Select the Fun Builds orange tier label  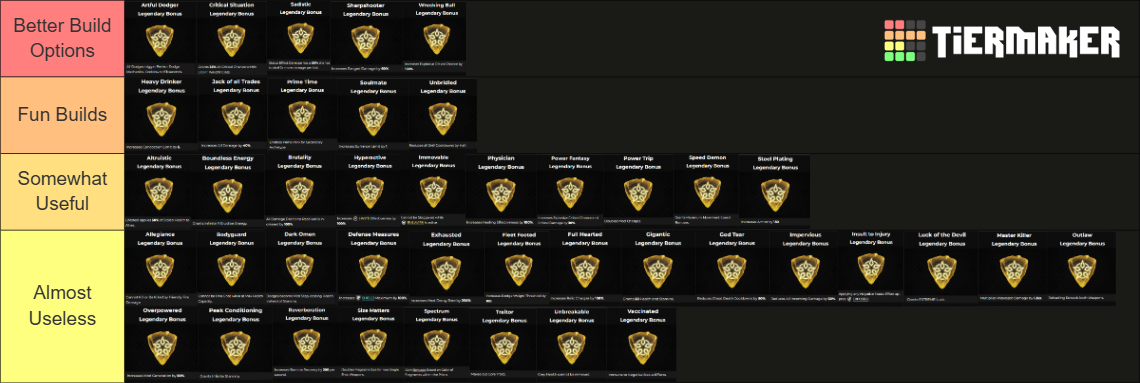[62, 115]
